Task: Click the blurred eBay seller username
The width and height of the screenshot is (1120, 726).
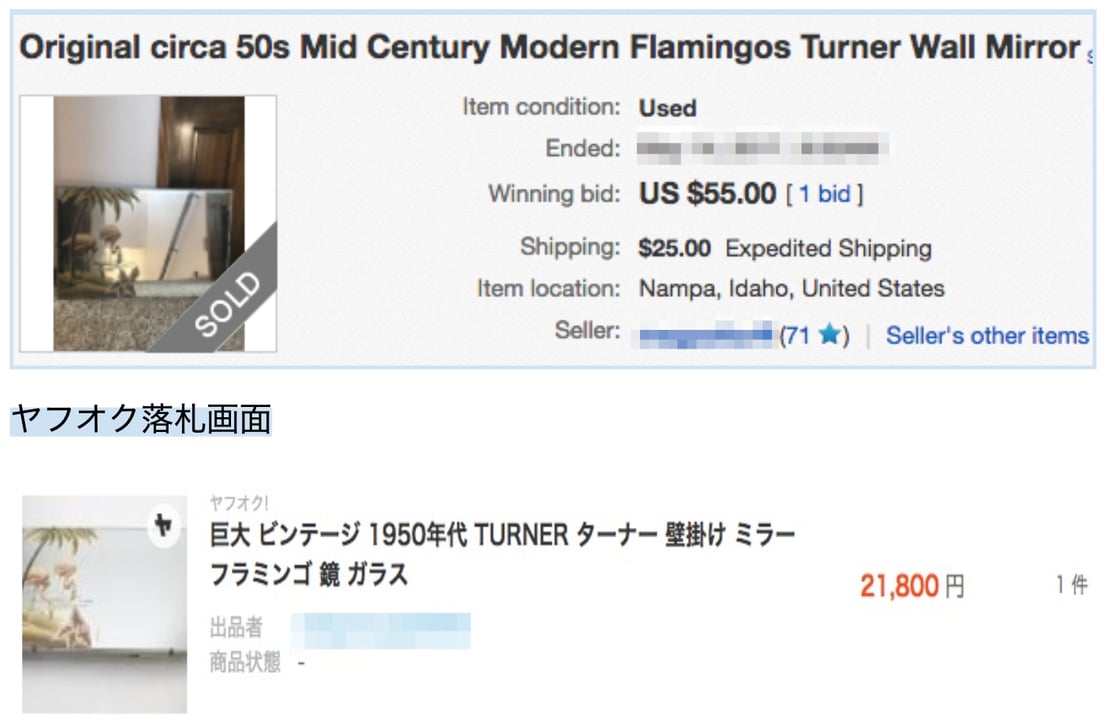Action: (x=706, y=334)
